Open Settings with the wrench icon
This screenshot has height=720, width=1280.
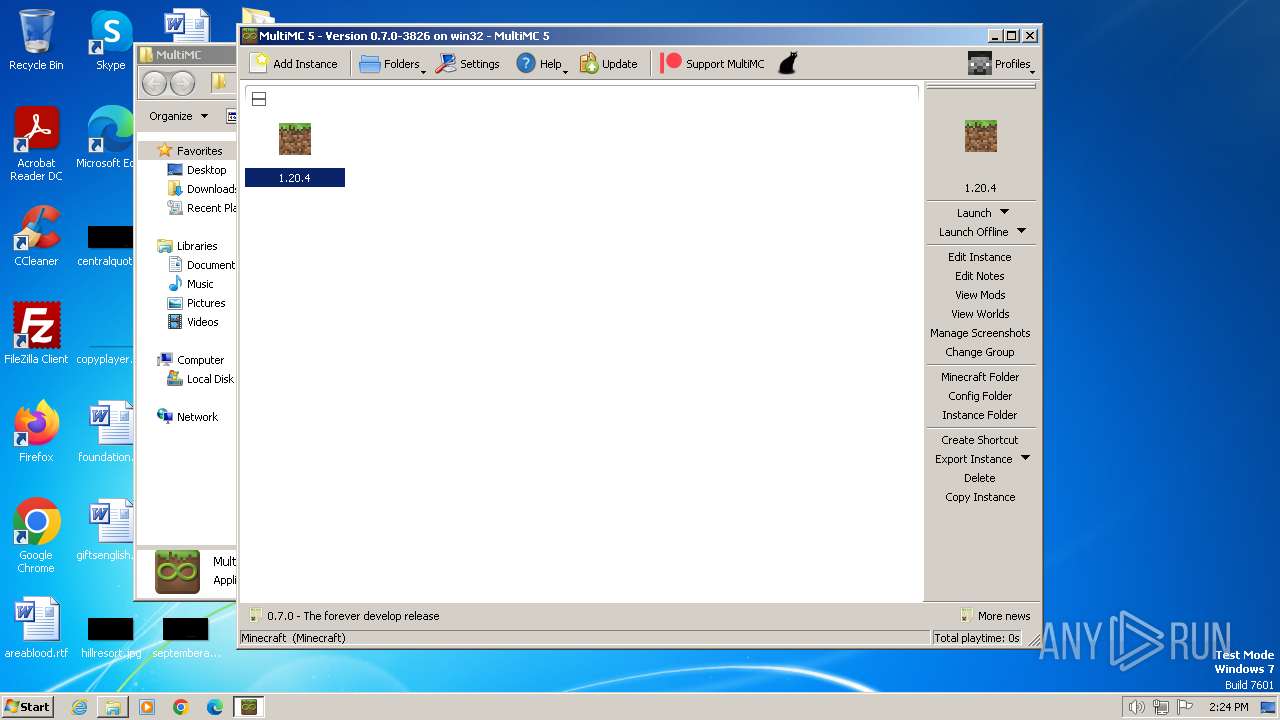[x=468, y=64]
